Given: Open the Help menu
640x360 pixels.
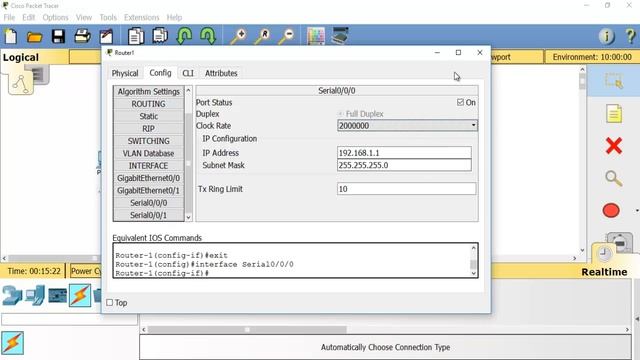Looking at the screenshot, I should 174,18.
